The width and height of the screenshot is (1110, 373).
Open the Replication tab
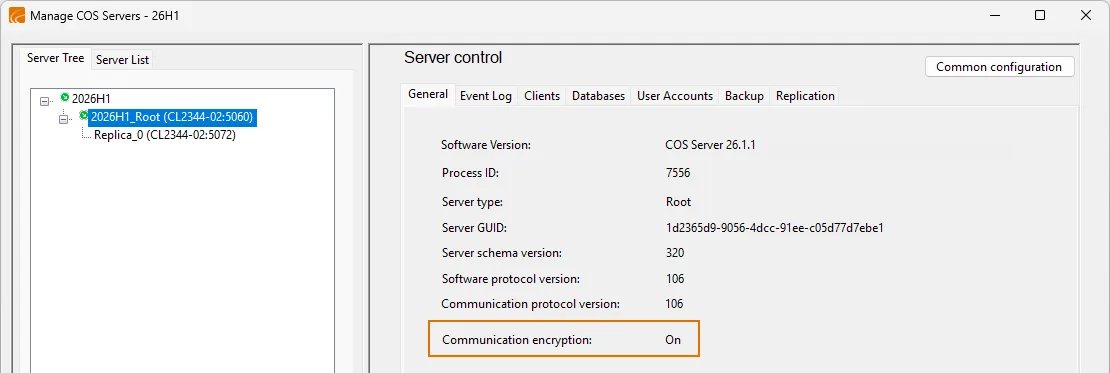(805, 96)
